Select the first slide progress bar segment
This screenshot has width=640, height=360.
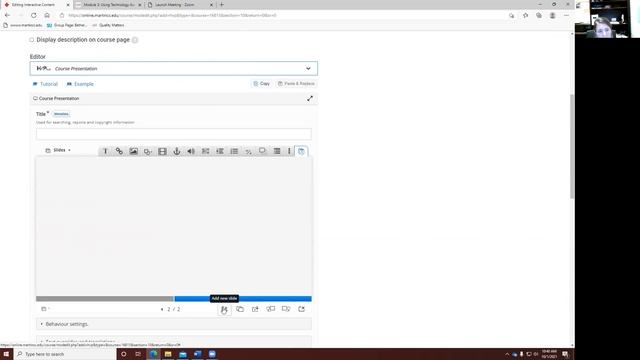coord(104,299)
